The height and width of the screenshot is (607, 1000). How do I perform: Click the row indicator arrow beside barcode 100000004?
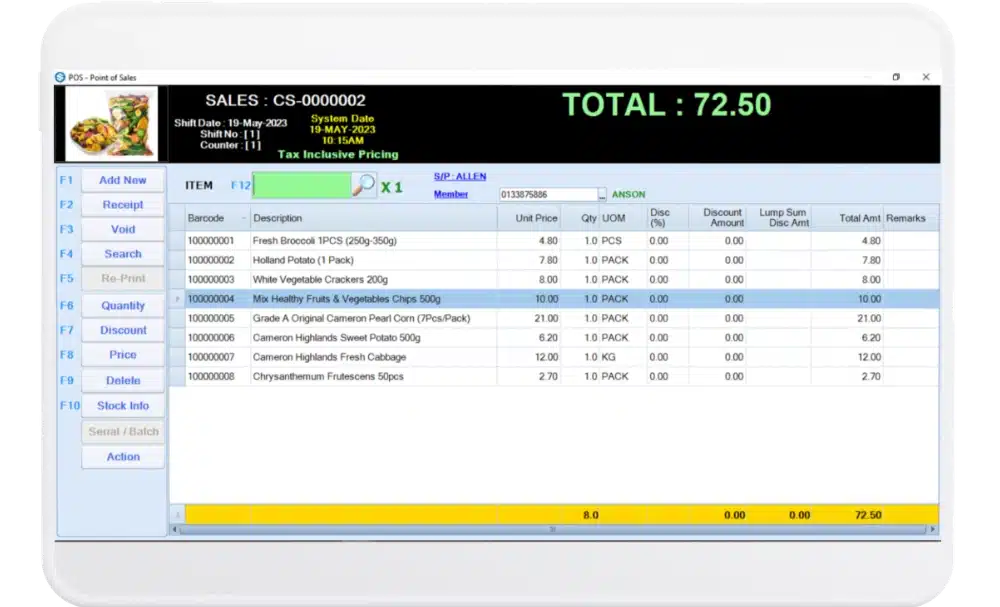(x=177, y=299)
